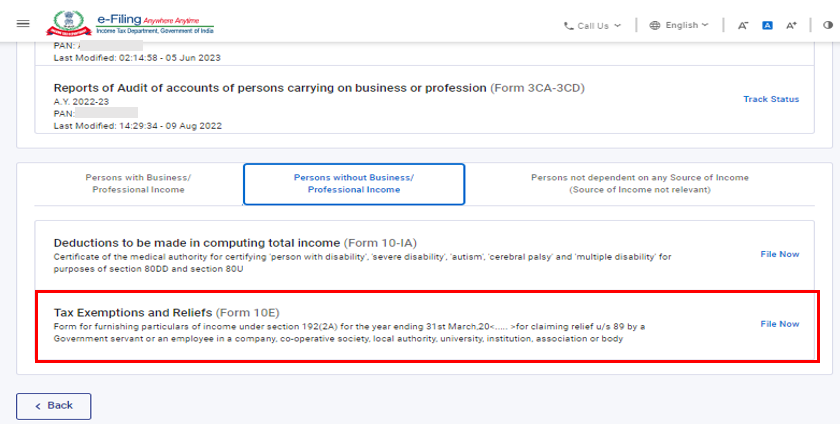840x424 pixels.
Task: Click Track Status for Form 3CA-3CD
Action: tap(771, 99)
